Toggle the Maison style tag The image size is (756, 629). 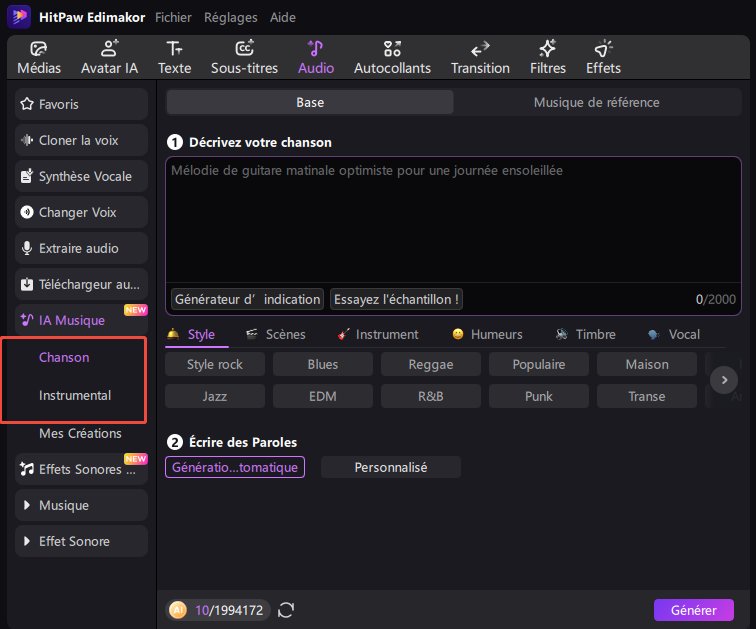(647, 364)
